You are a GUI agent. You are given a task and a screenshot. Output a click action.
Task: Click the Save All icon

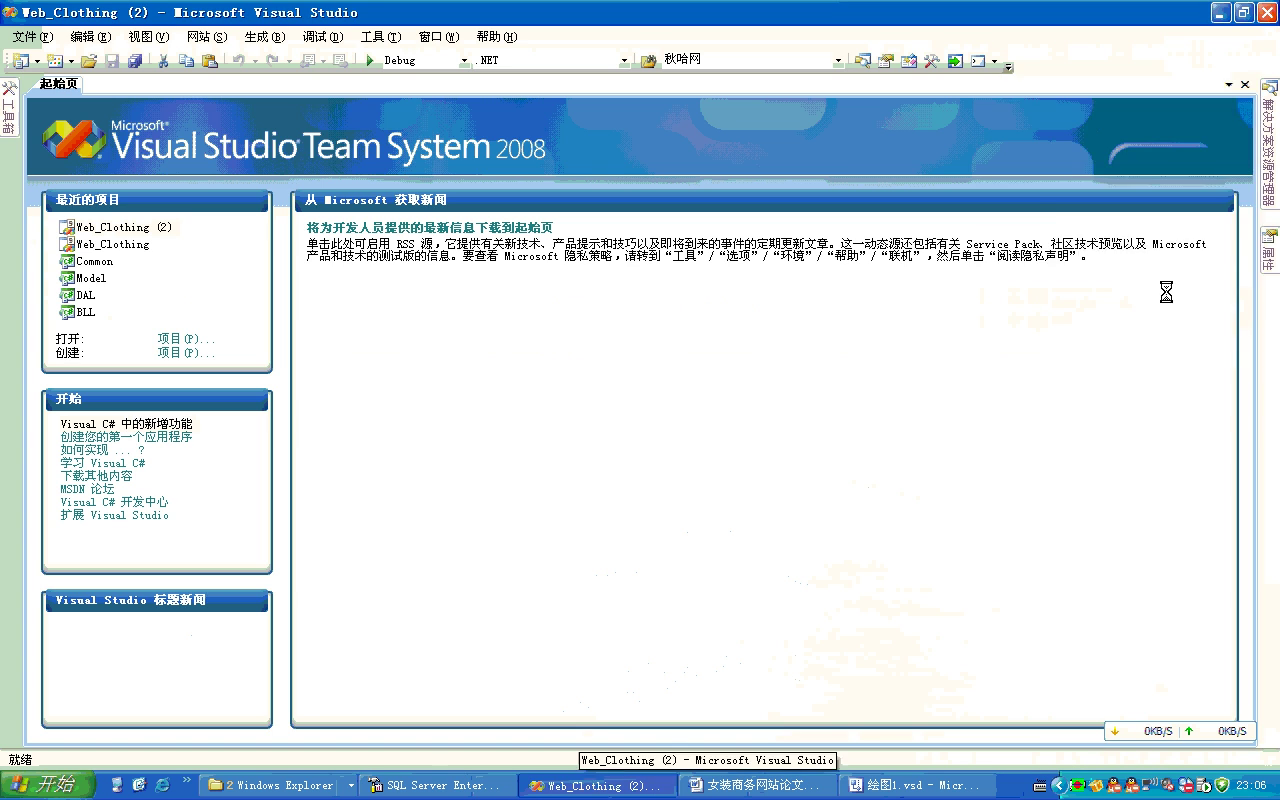(x=135, y=61)
